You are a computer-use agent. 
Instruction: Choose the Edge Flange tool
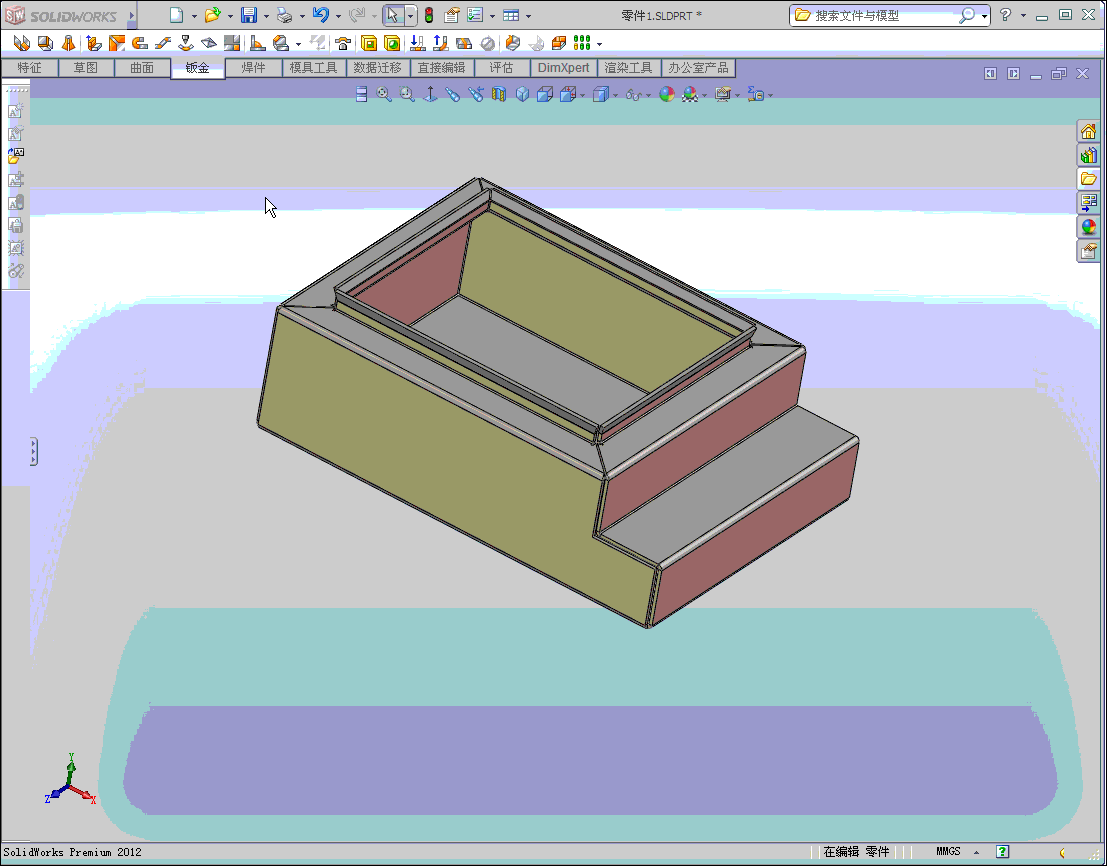point(93,44)
